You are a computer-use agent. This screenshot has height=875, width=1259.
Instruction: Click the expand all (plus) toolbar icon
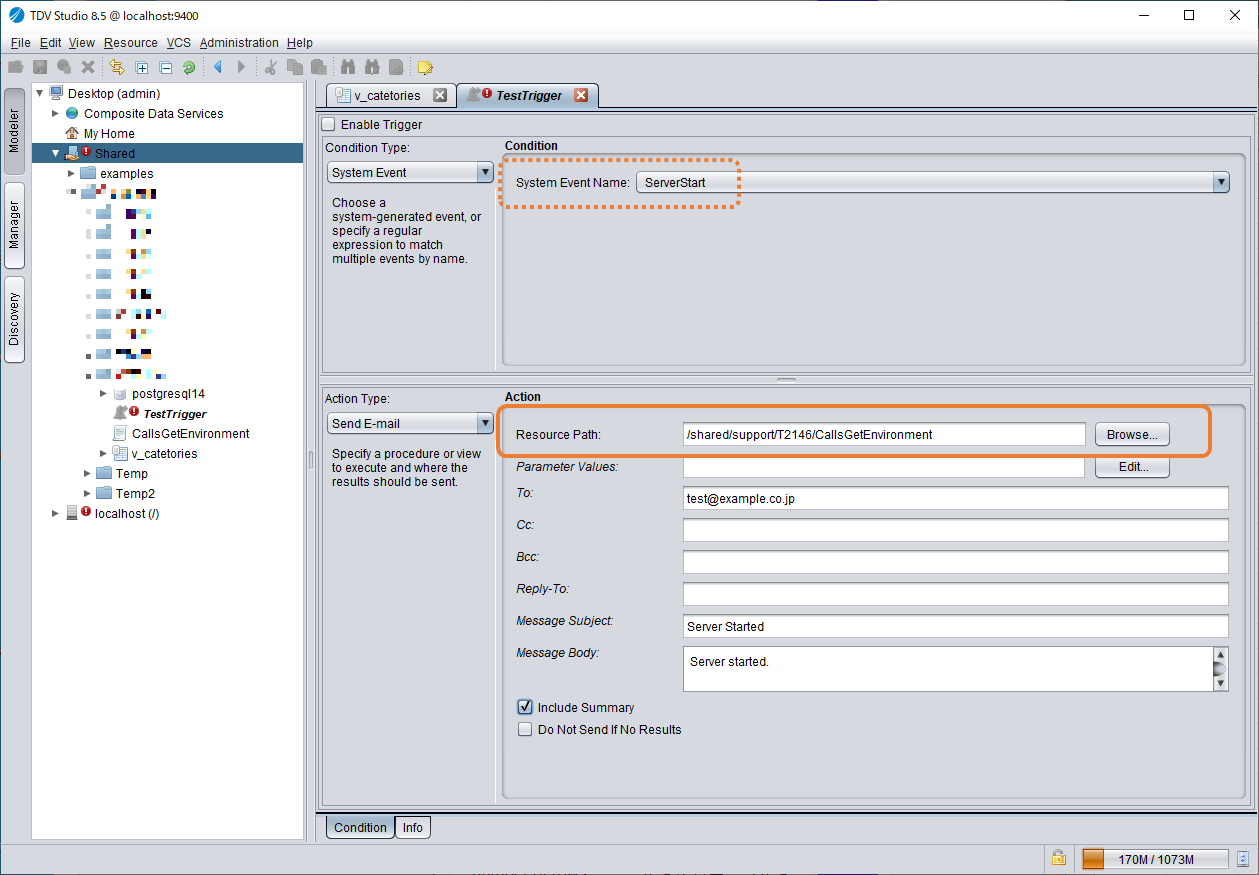[x=142, y=68]
